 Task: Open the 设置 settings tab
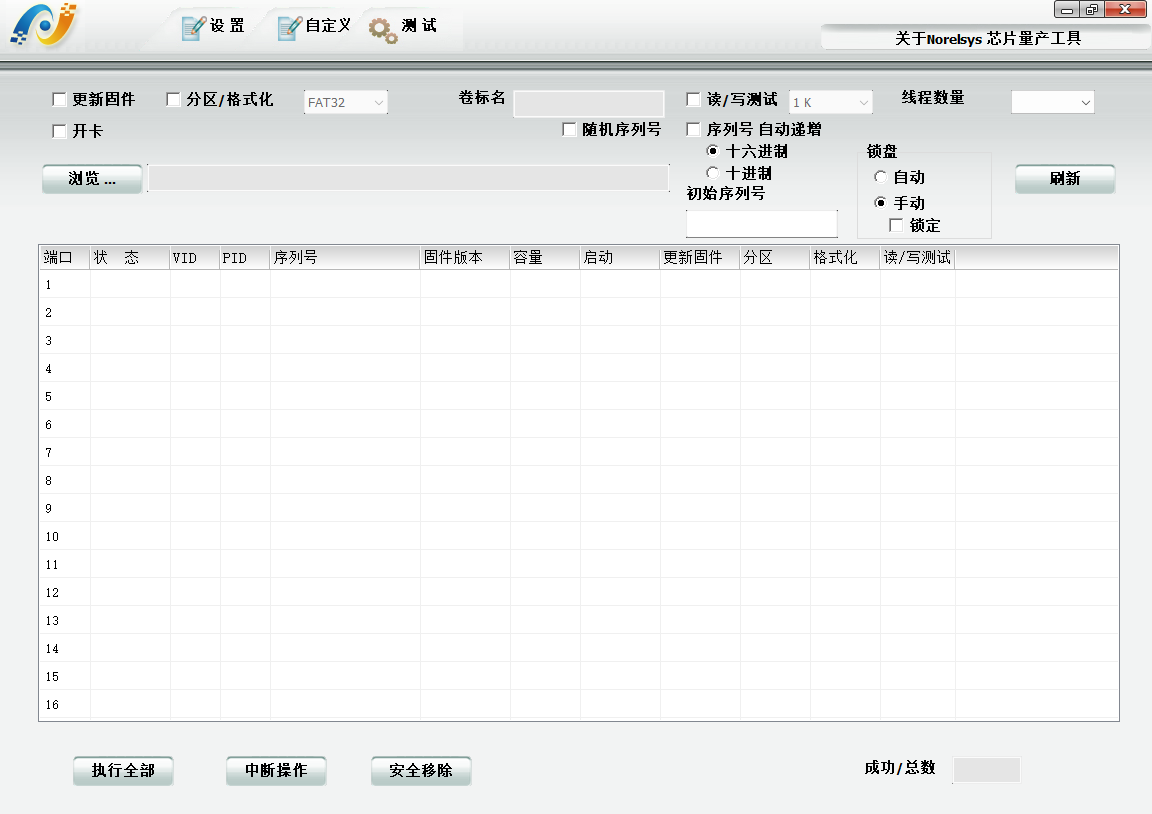[x=213, y=26]
